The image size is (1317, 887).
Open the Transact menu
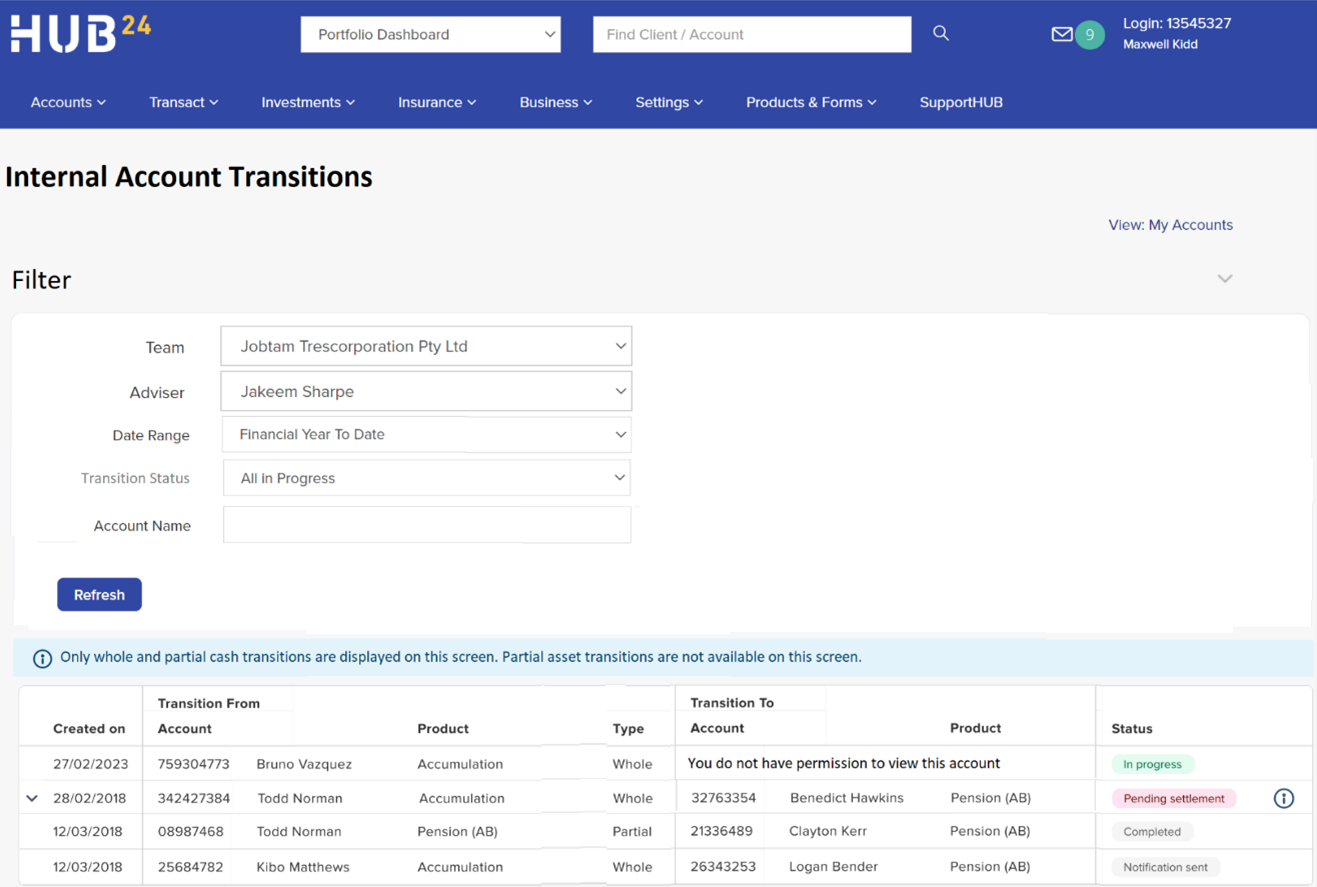(183, 101)
